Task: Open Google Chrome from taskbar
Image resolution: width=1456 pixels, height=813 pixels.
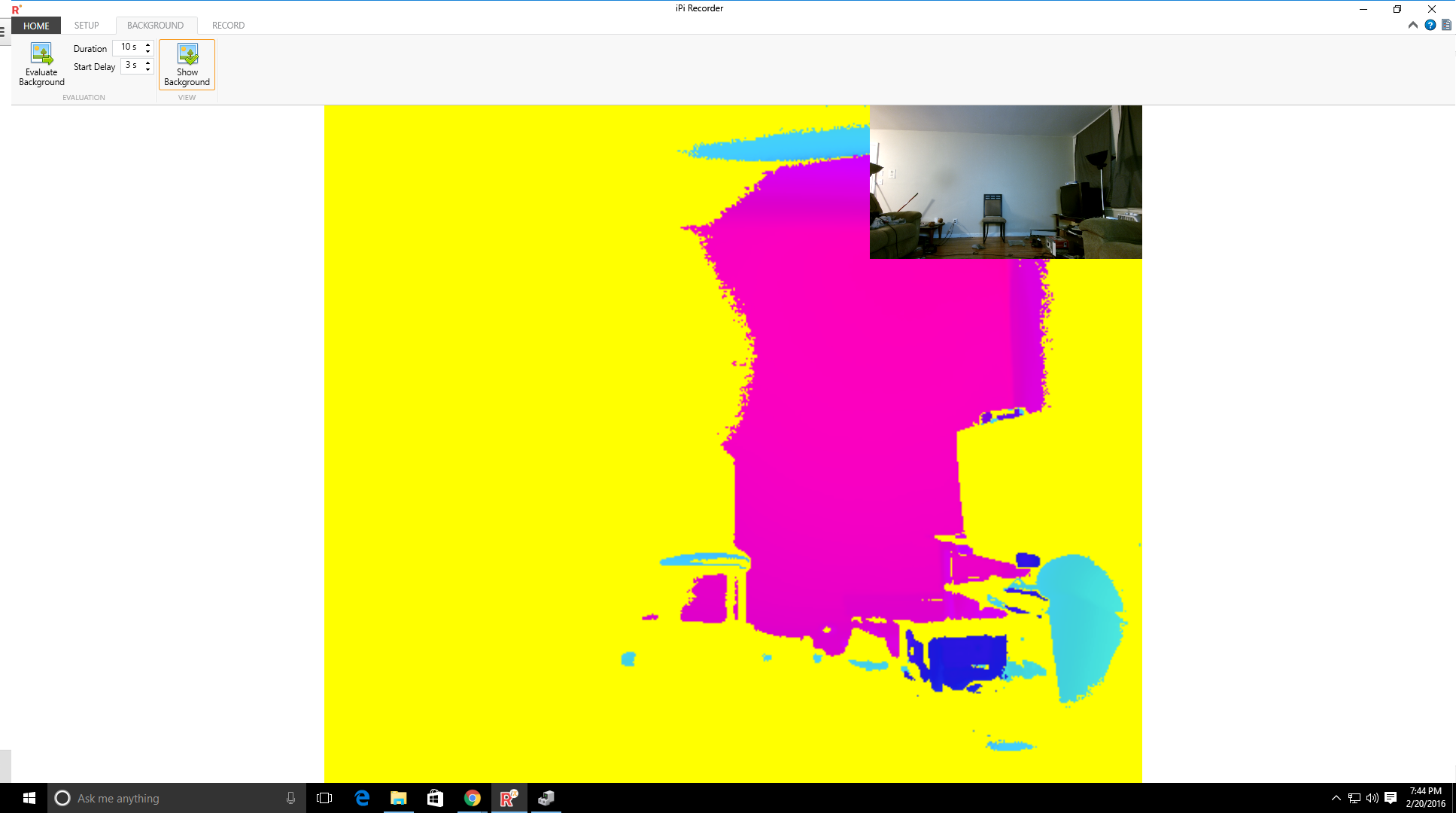Action: pyautogui.click(x=472, y=798)
